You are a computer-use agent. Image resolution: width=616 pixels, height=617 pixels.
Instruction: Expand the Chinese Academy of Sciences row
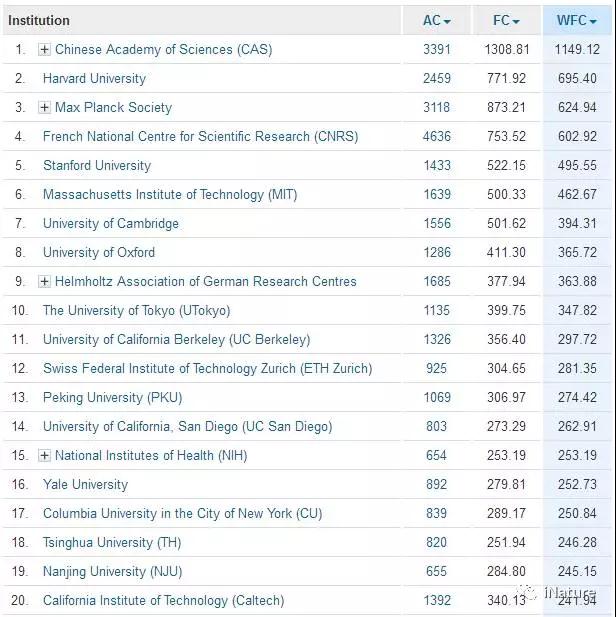[44, 49]
